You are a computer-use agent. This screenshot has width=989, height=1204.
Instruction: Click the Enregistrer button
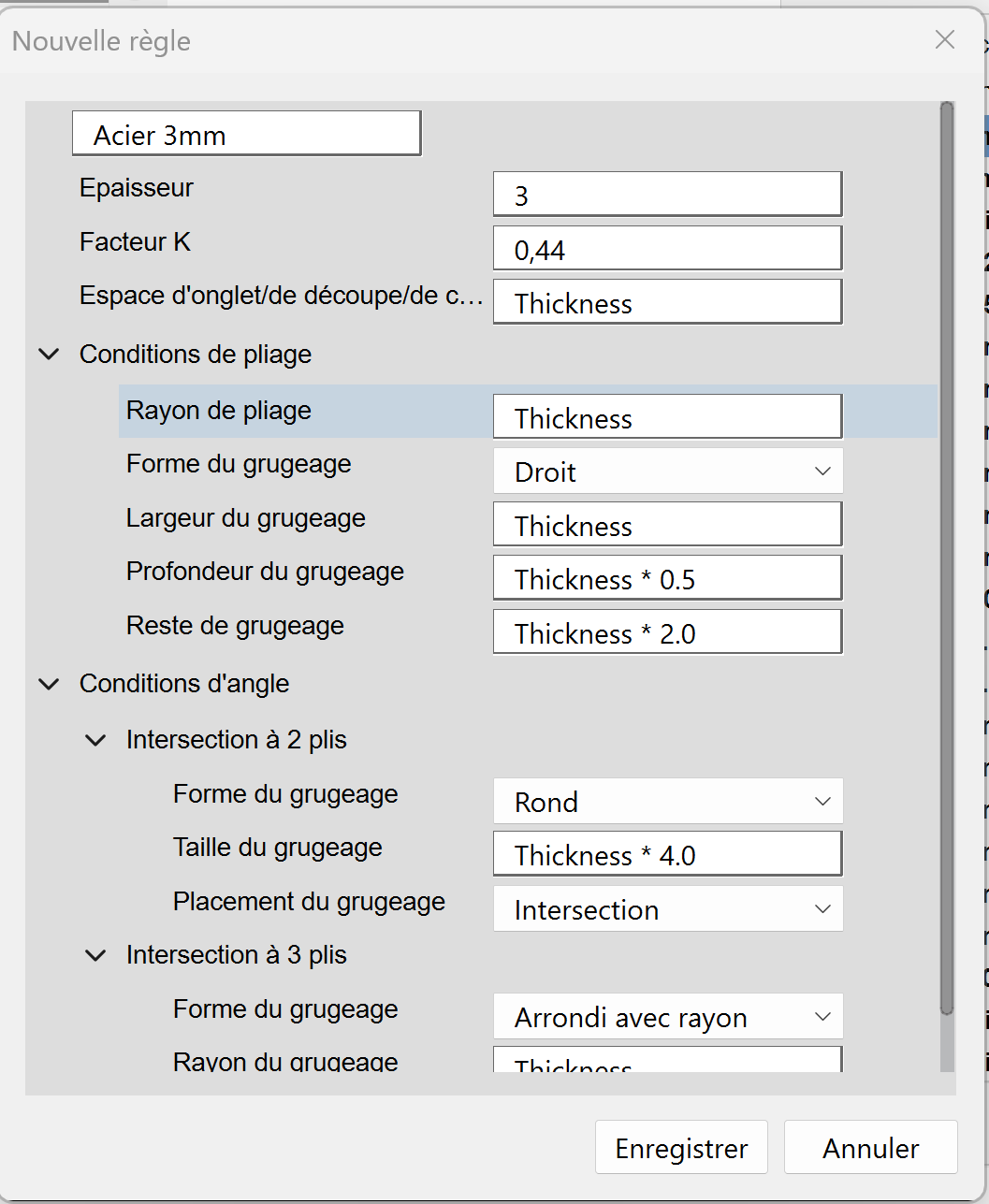681,1147
